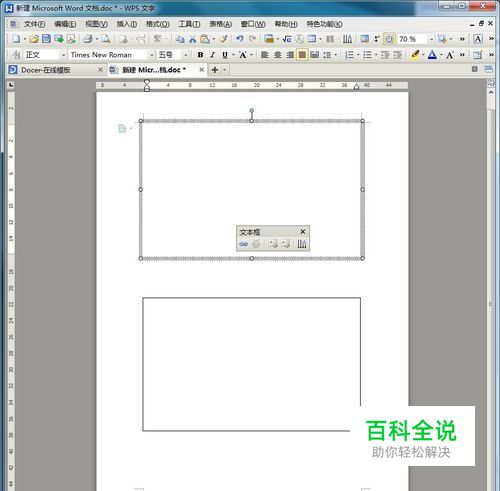Screen dimensions: 500x491
Task: Undo the last action
Action: [x=239, y=39]
